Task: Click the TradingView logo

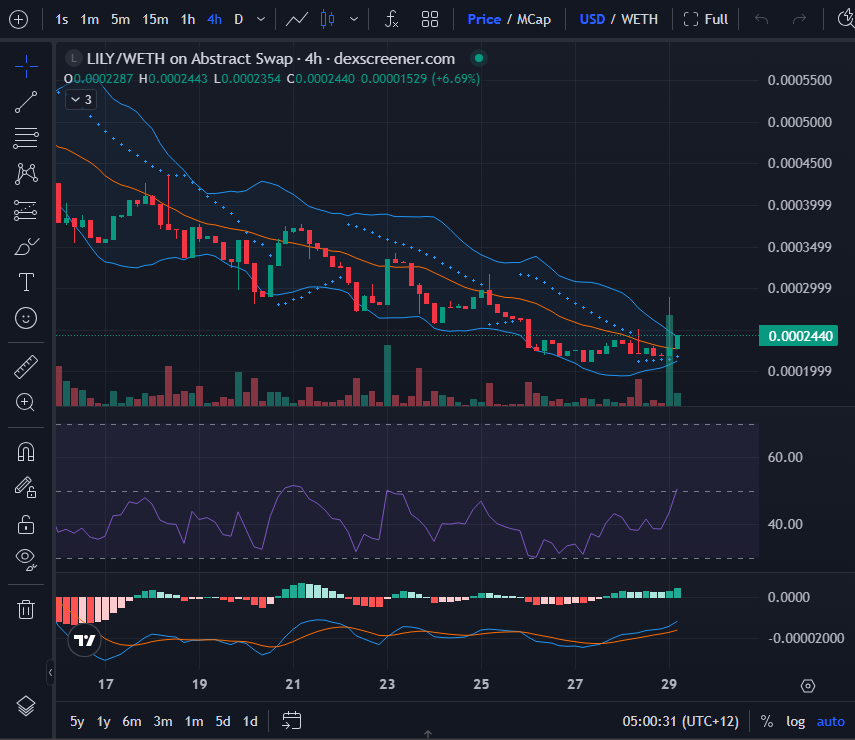Action: (84, 640)
